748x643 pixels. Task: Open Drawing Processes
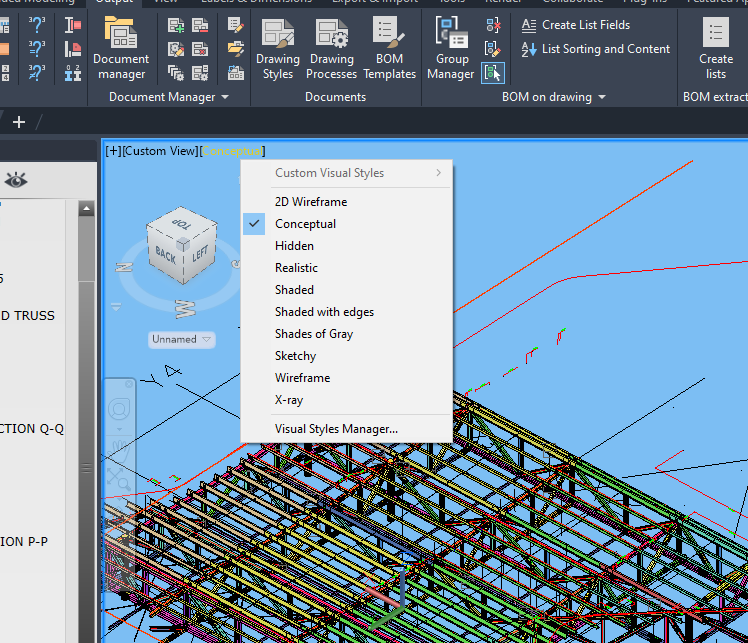click(332, 48)
